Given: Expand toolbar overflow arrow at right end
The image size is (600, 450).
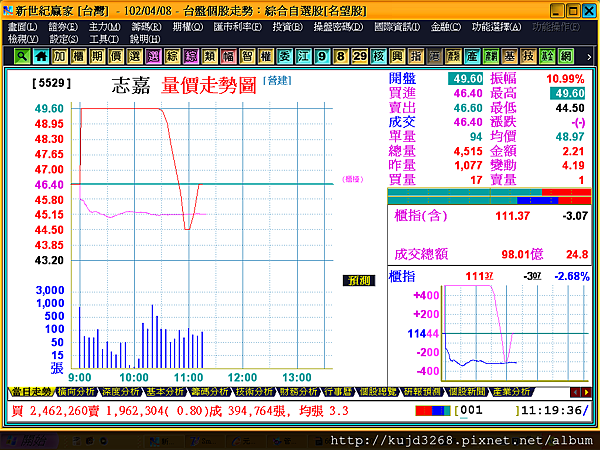Looking at the screenshot, I should [x=589, y=57].
